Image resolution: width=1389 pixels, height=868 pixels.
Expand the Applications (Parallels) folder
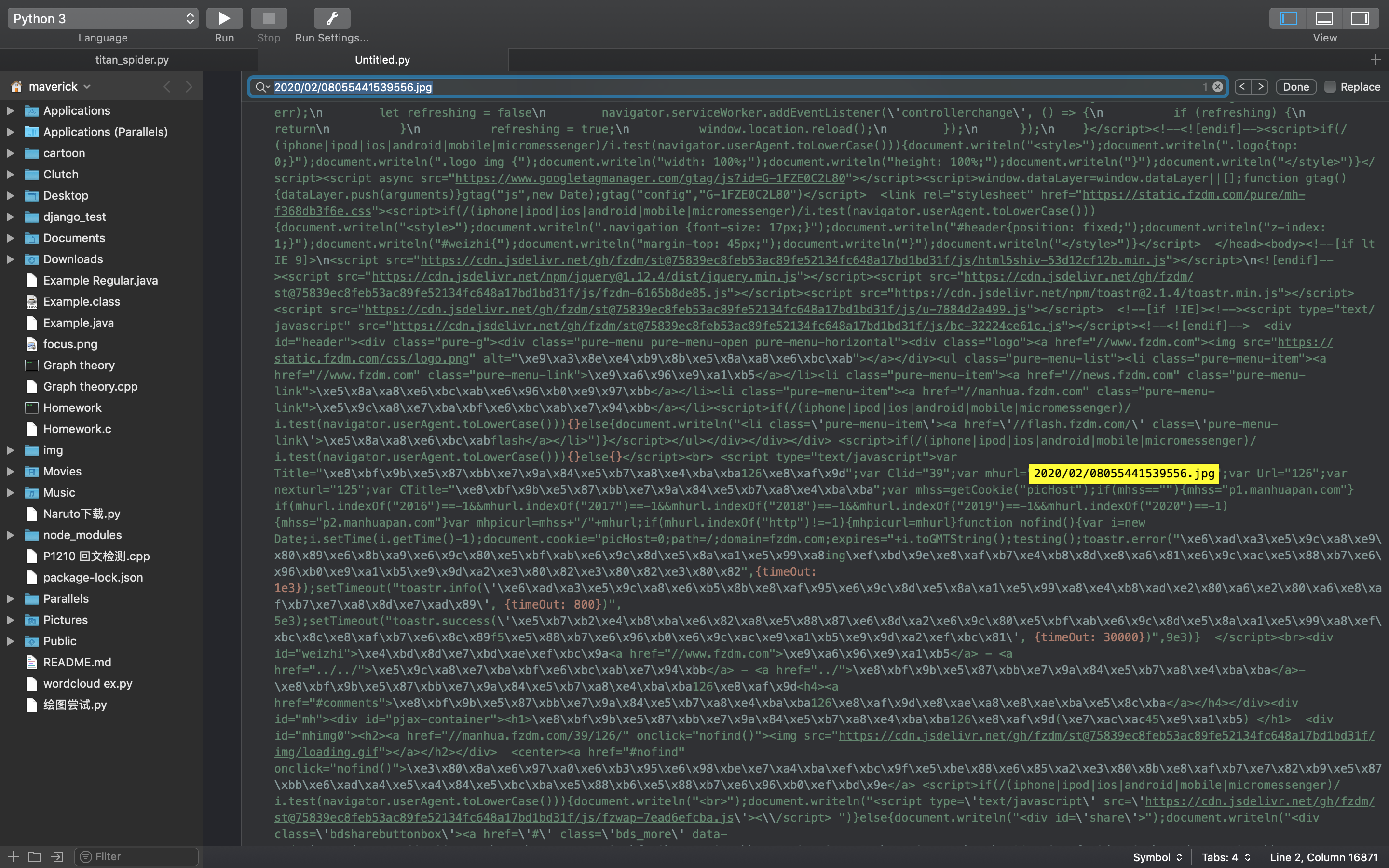(10, 132)
